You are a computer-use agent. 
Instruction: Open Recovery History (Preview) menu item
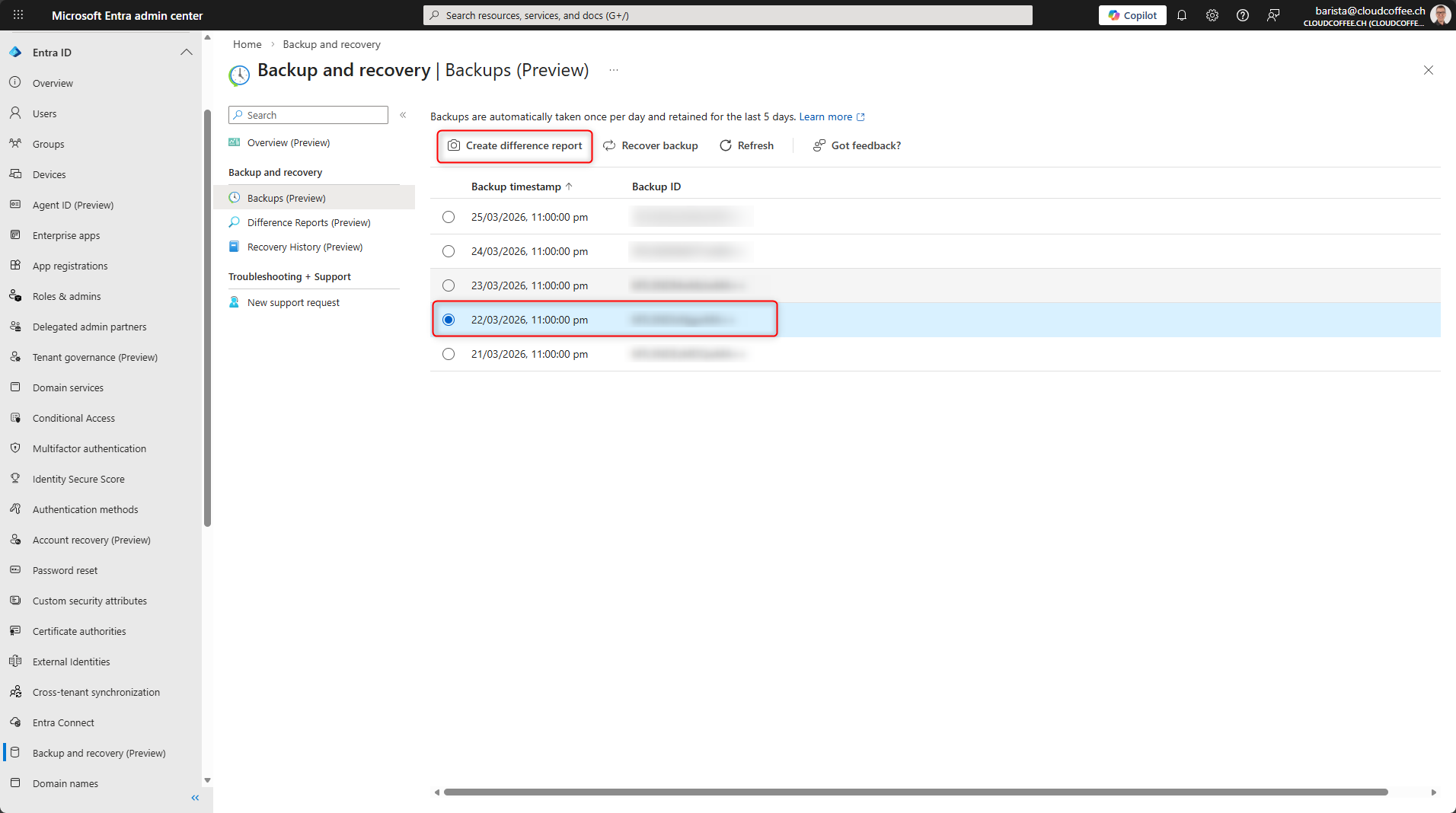305,247
